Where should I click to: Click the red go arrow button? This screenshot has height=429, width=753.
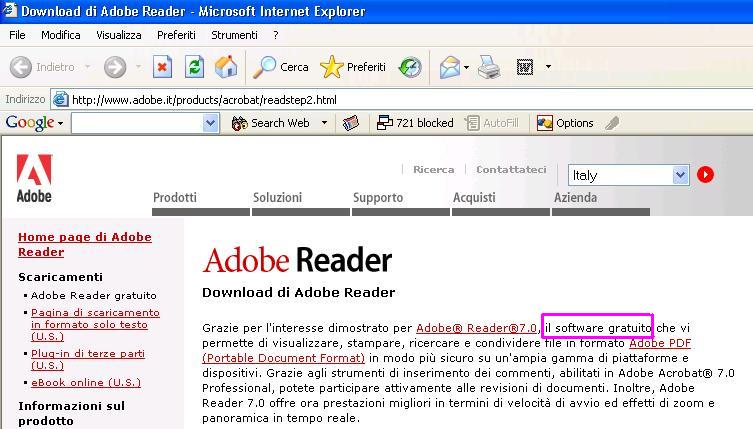click(705, 174)
